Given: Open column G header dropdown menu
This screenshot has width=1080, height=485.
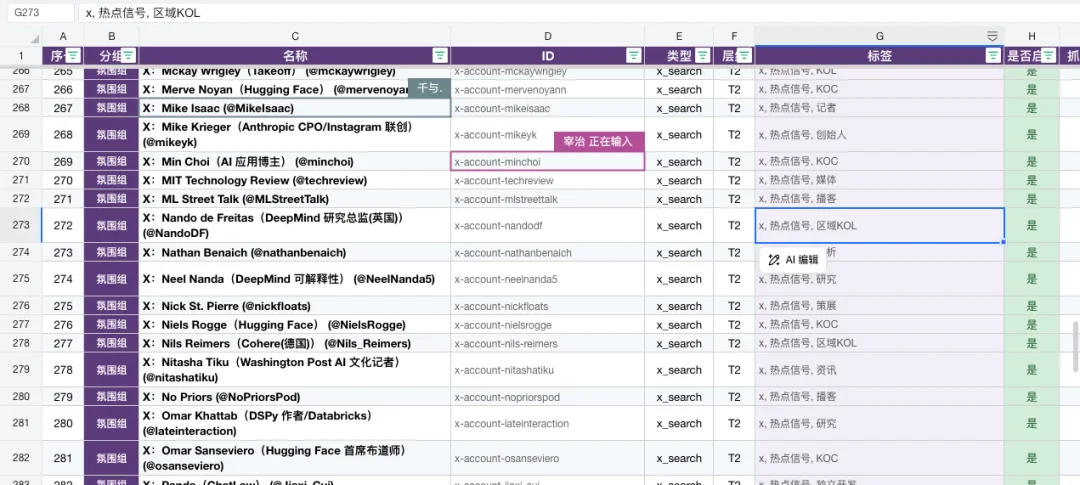Looking at the screenshot, I should click(993, 36).
